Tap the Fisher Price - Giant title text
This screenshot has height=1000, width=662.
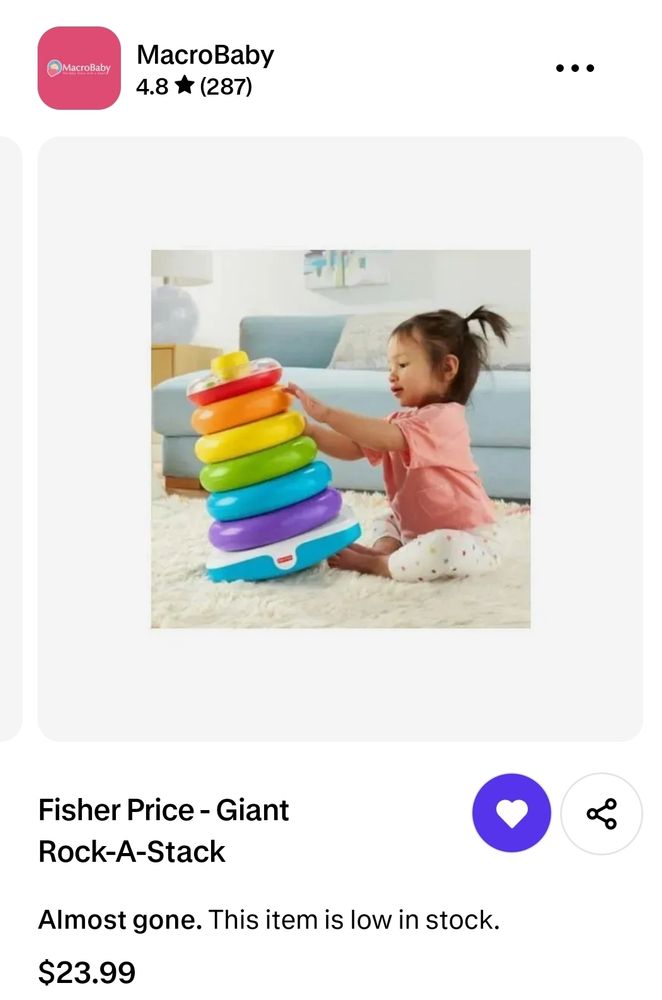163,810
